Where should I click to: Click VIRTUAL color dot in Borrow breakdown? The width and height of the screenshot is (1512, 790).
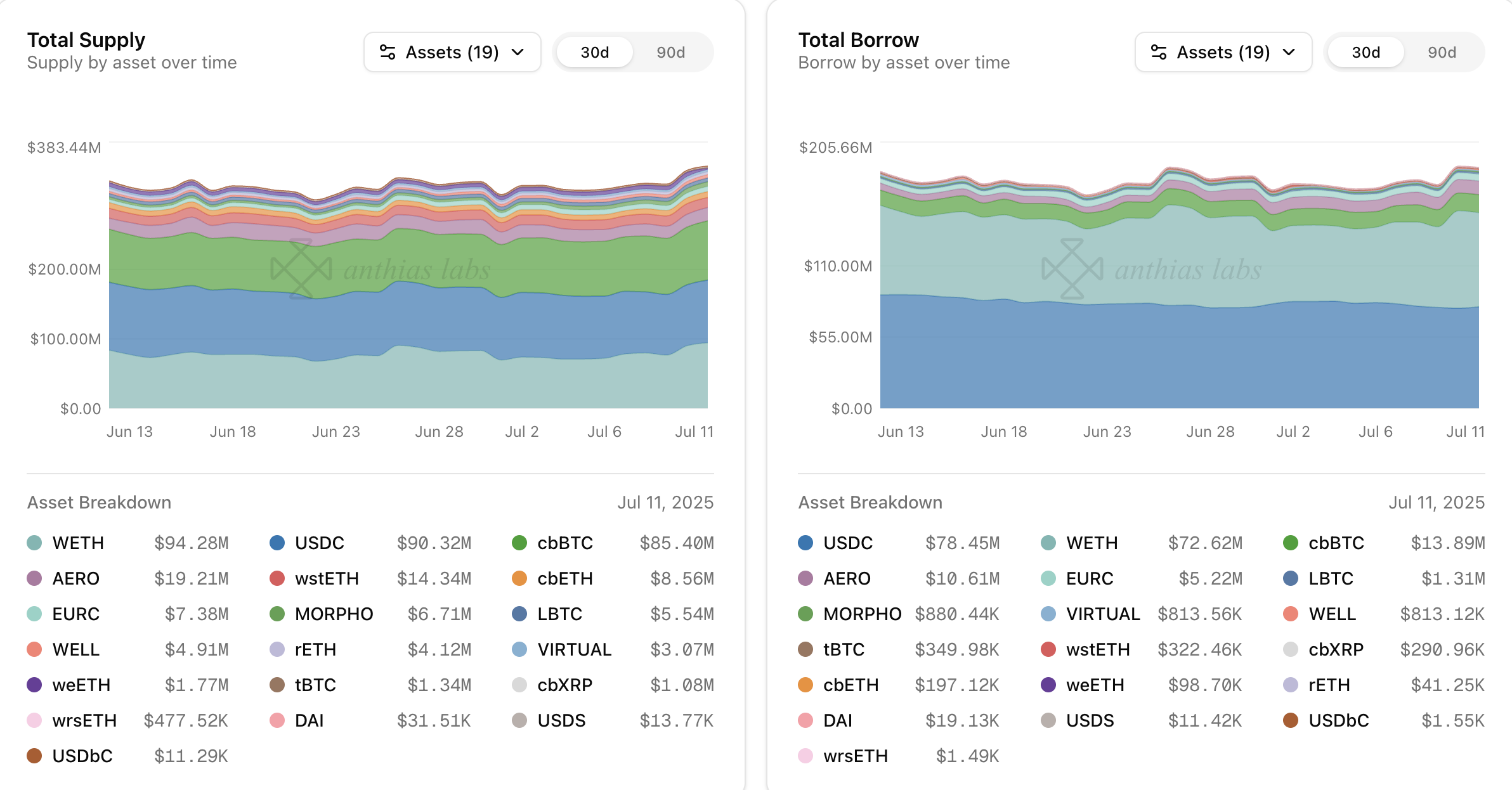click(x=1048, y=614)
